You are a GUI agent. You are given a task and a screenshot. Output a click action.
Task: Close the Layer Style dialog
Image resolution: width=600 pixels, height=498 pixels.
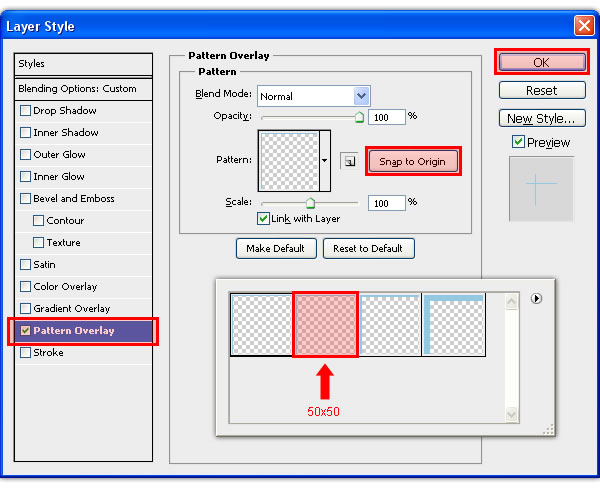coord(584,26)
